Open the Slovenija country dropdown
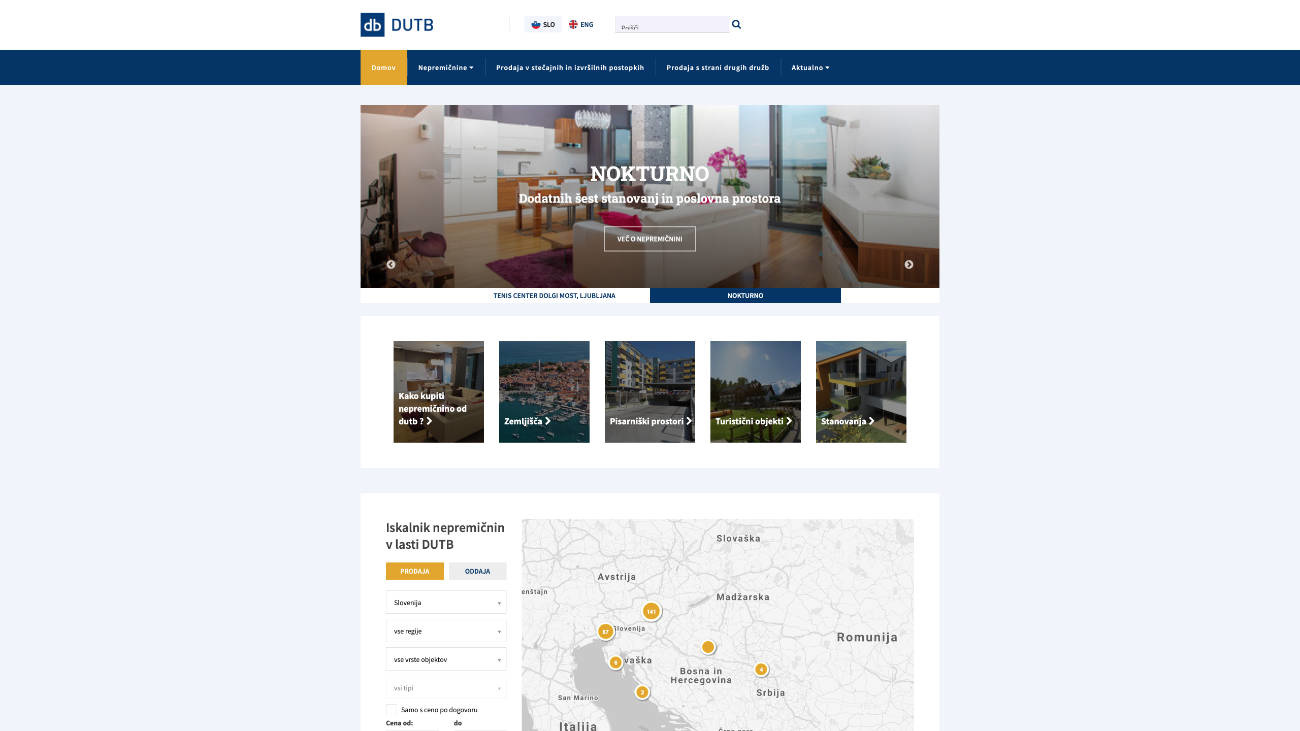 pyautogui.click(x=446, y=603)
